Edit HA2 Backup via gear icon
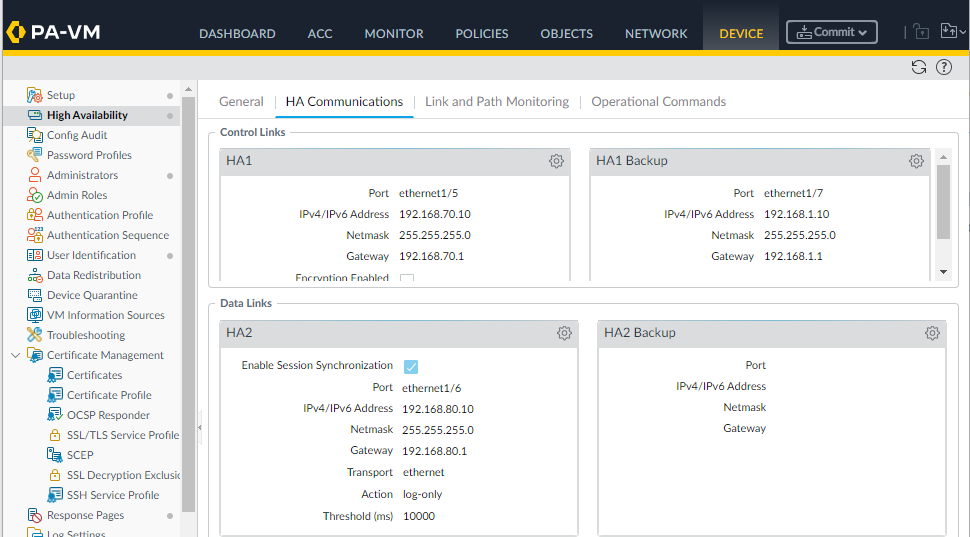This screenshot has width=970, height=537. pos(932,333)
